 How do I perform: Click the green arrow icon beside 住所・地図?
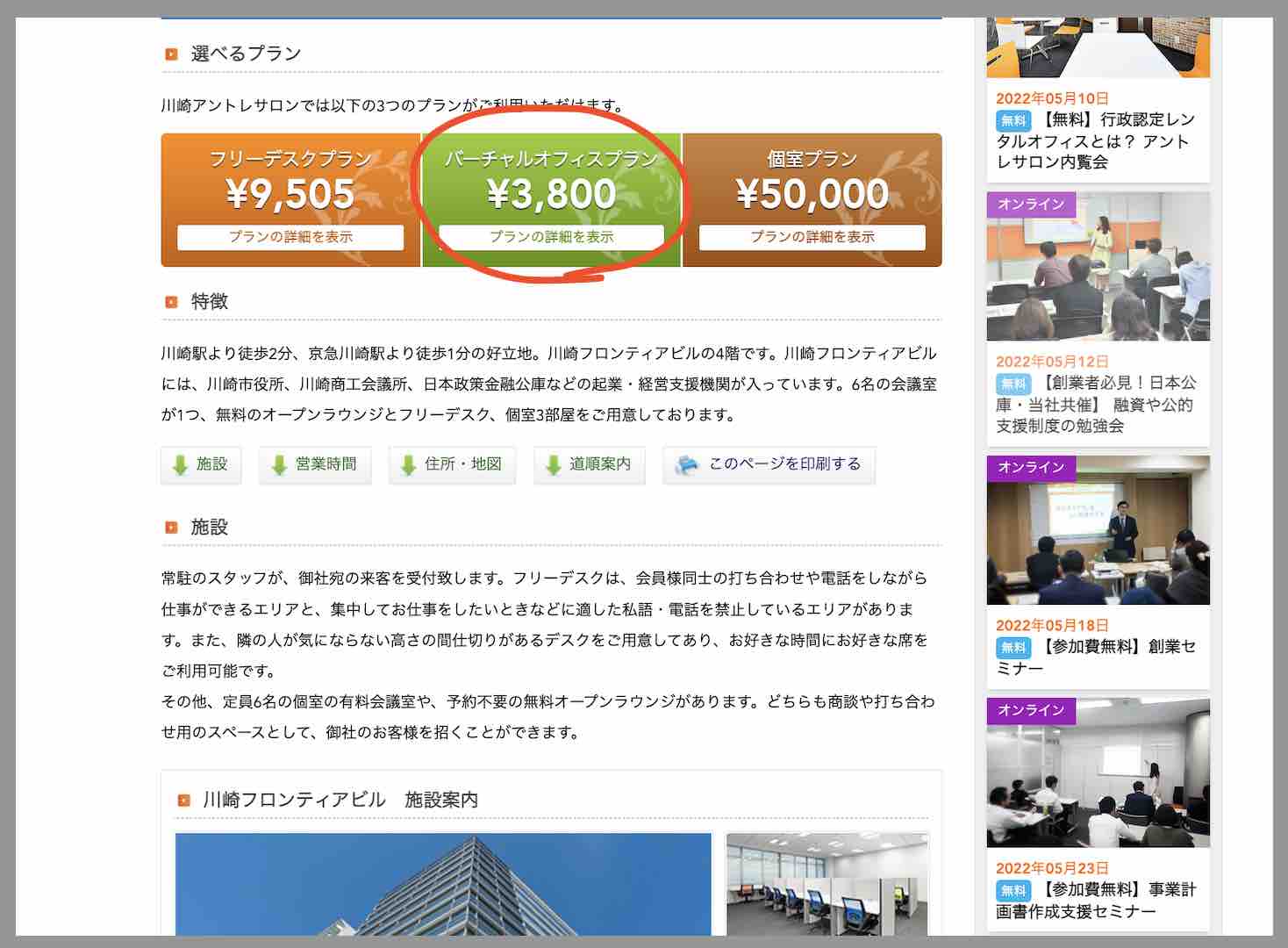pos(408,465)
